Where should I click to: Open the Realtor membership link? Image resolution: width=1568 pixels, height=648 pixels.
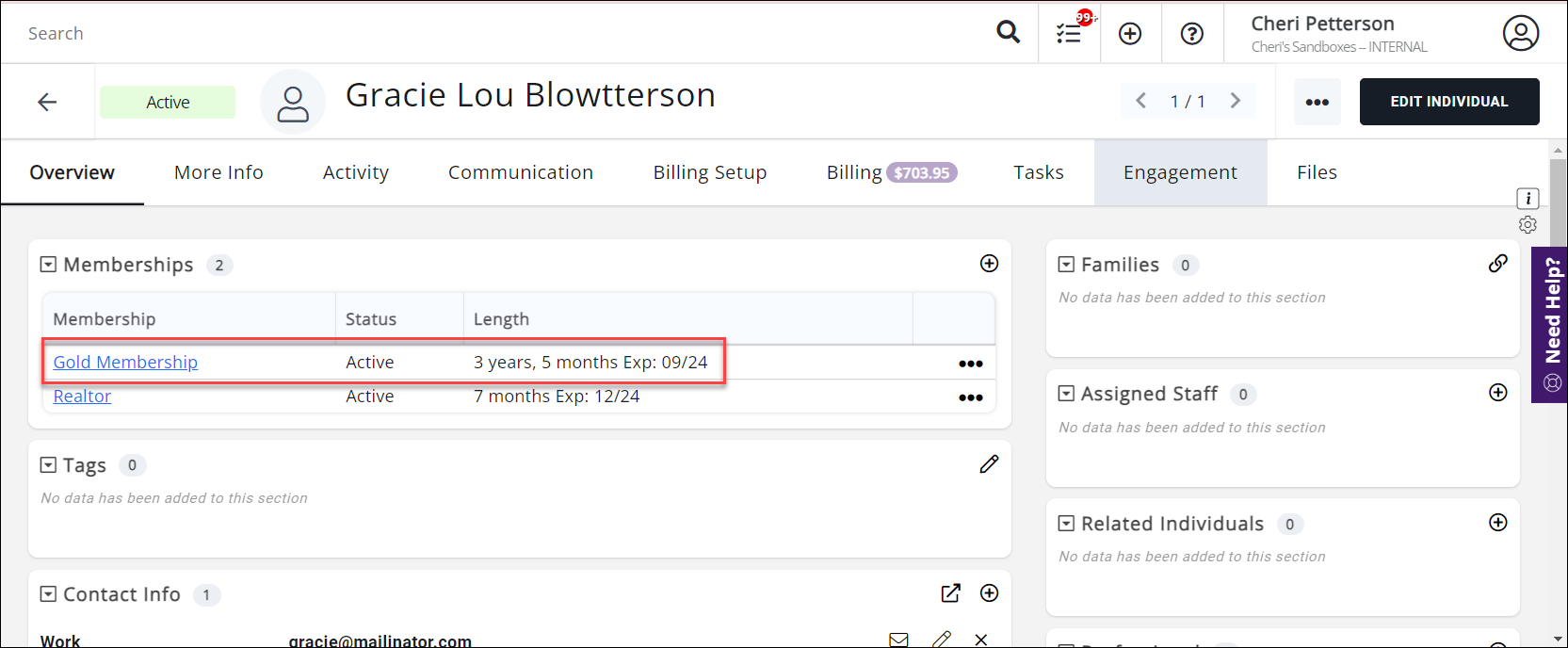pos(82,397)
